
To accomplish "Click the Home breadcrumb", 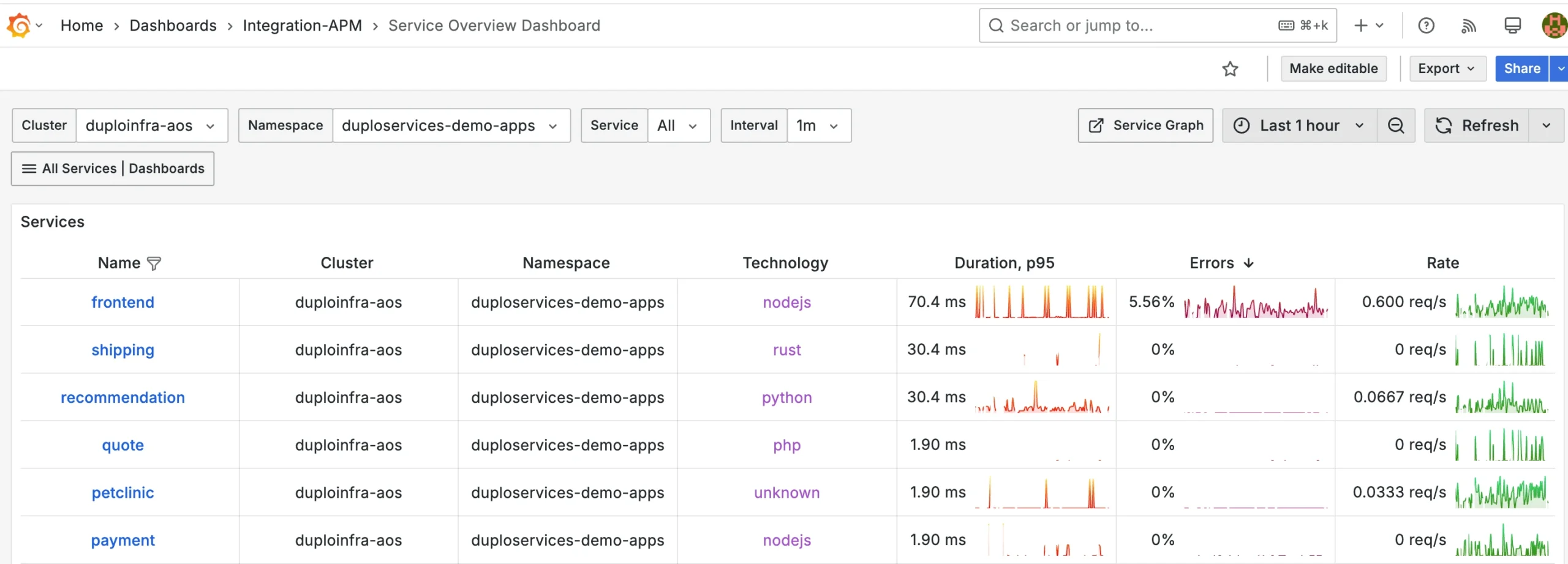I will [82, 25].
